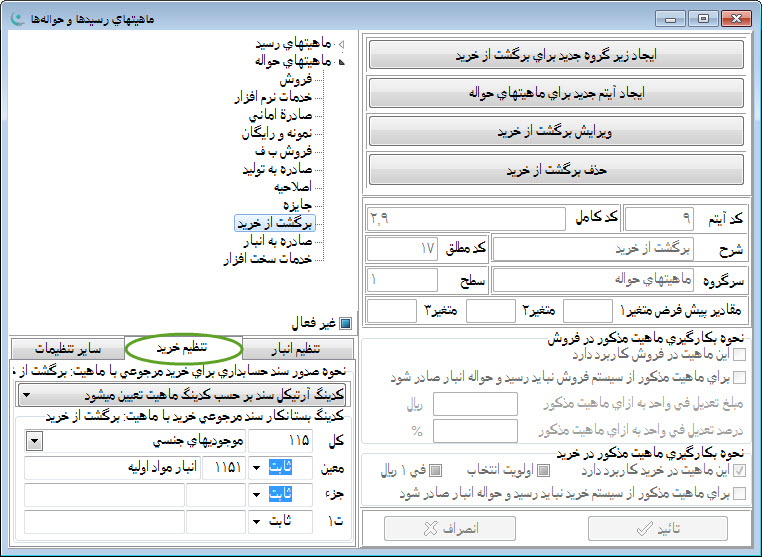This screenshot has height=557, width=762.
Task: Switch to the ساير تنظيمات tab
Action: click(x=68, y=349)
